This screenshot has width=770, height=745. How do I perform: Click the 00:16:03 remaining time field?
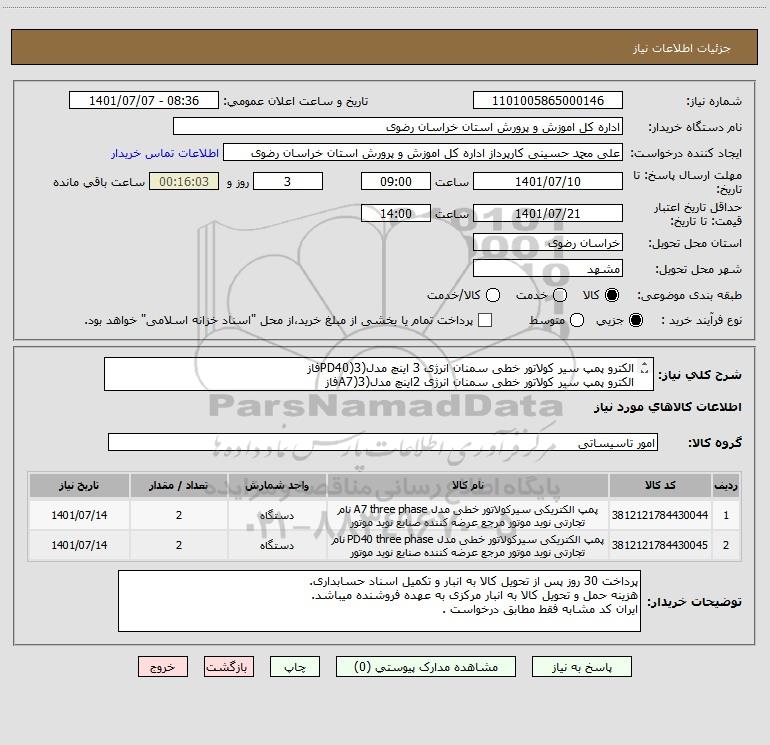pyautogui.click(x=184, y=181)
